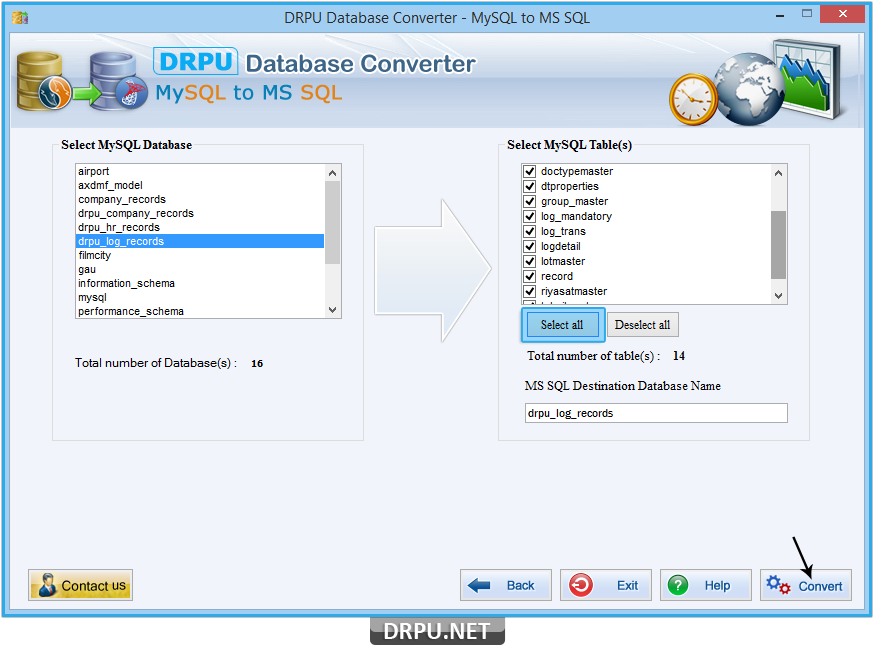Viewport: 874px width, 645px height.
Task: Select the airport database
Action: coord(200,171)
